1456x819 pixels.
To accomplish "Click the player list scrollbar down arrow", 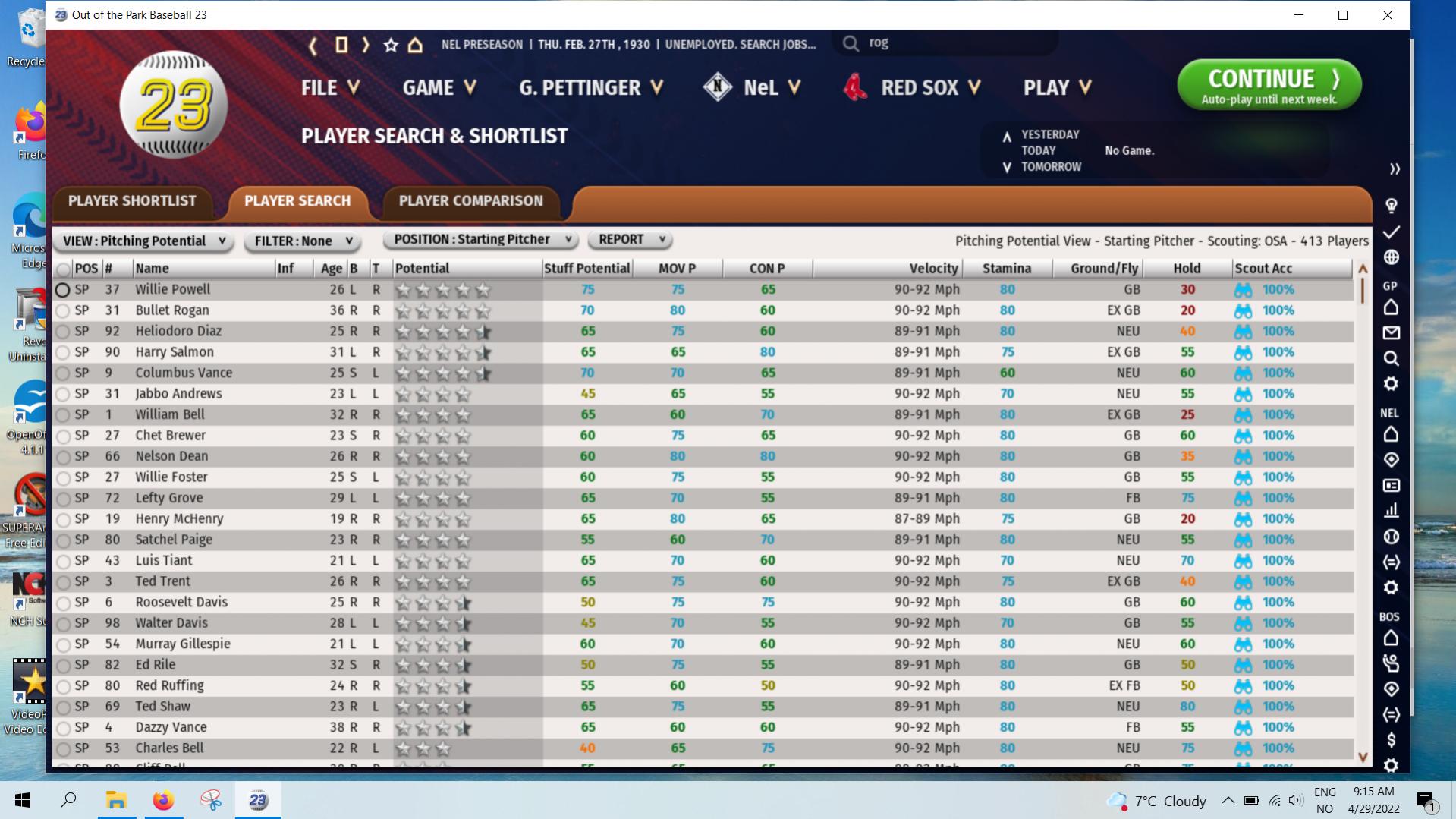I will 1363,758.
